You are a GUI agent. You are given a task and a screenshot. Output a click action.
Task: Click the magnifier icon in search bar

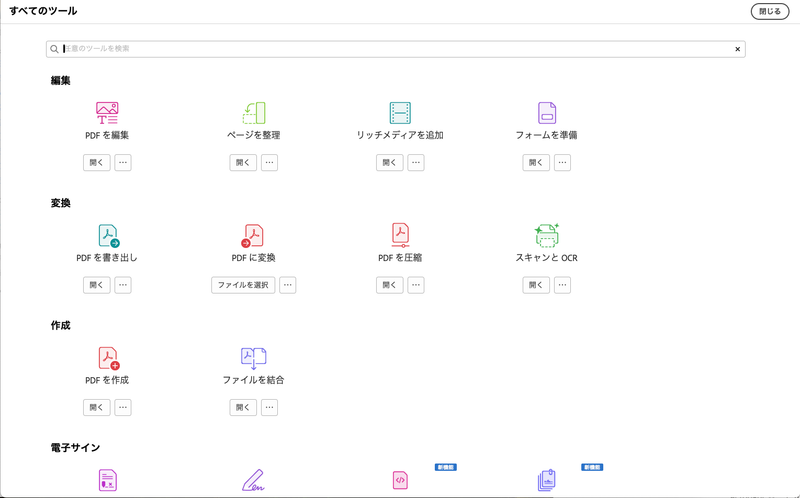[54, 49]
